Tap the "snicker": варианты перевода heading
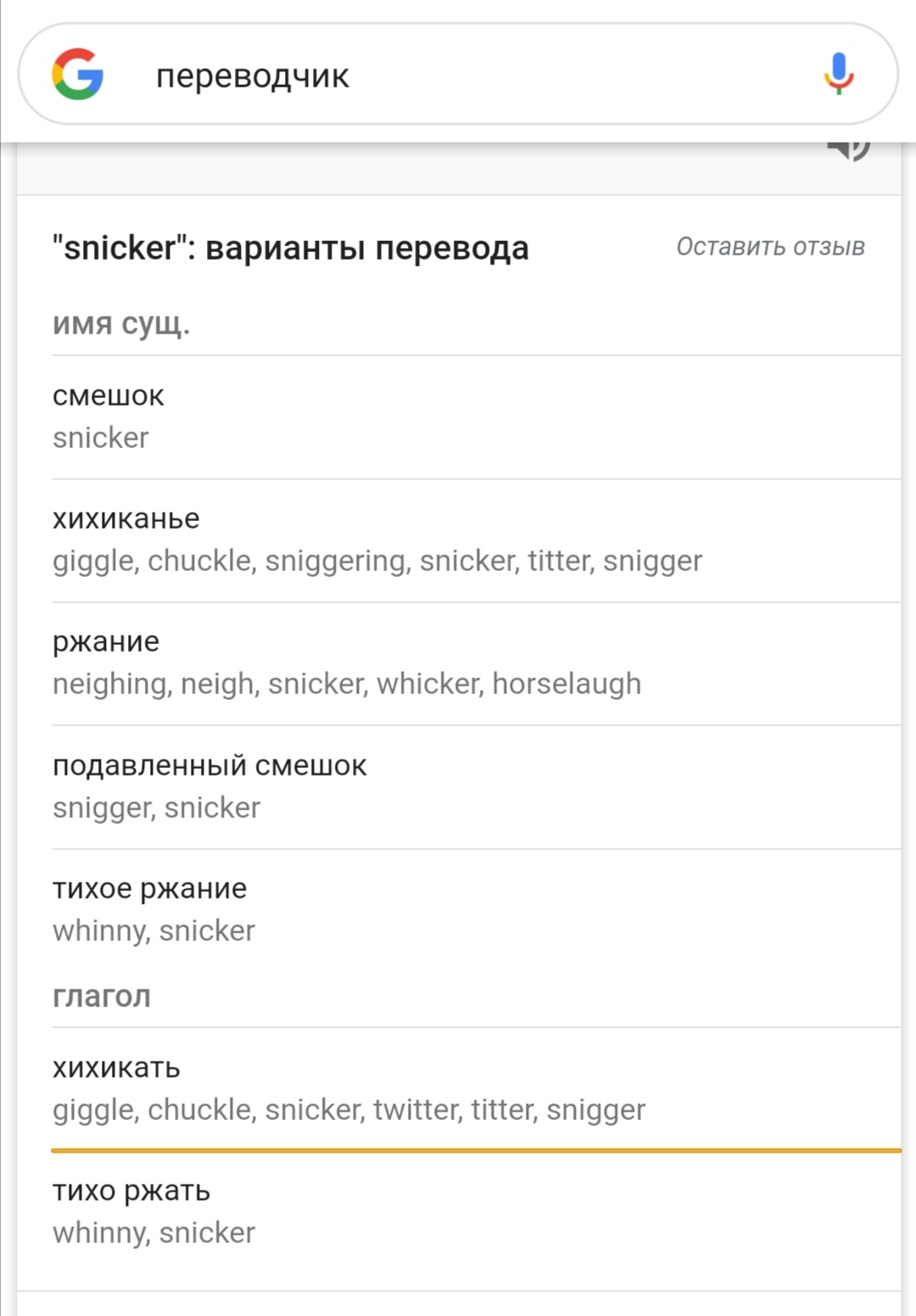 [290, 248]
